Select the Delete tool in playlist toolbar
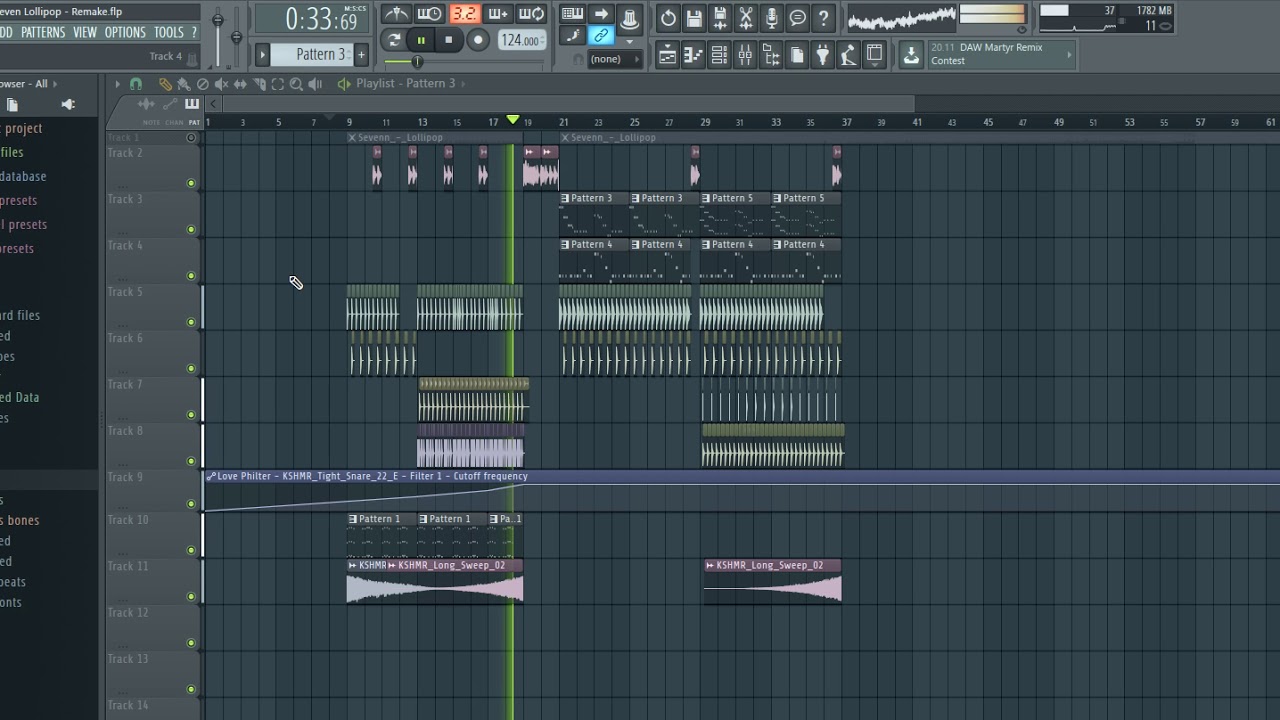 tap(203, 84)
